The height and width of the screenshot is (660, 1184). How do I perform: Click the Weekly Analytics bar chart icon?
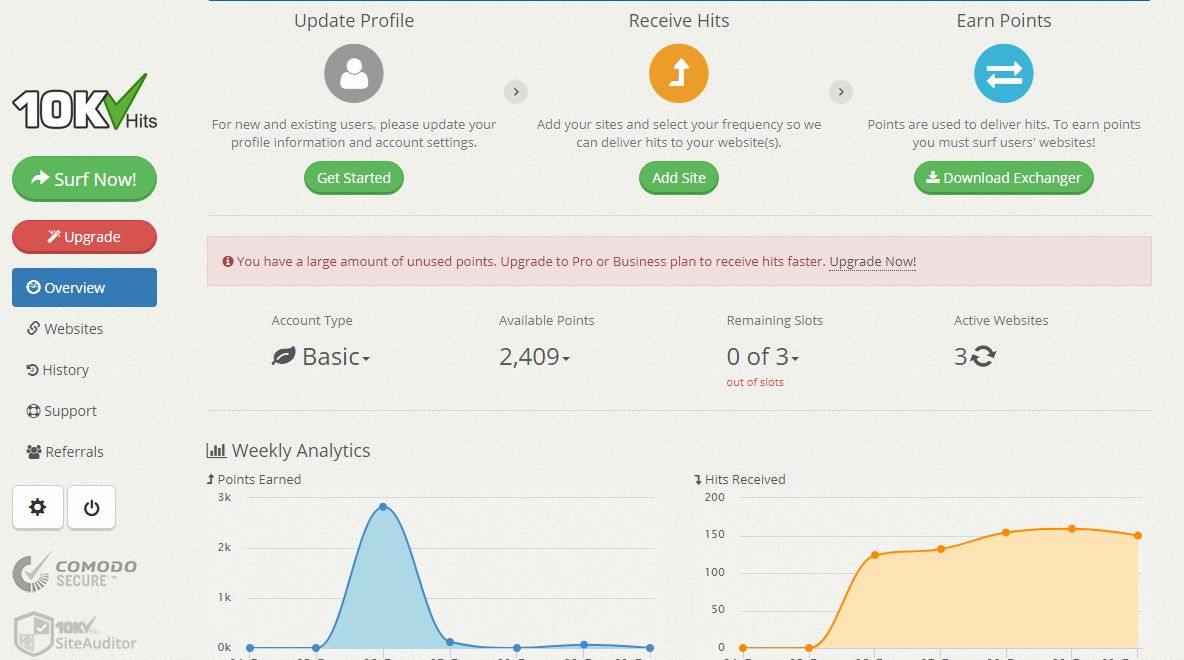pos(216,451)
